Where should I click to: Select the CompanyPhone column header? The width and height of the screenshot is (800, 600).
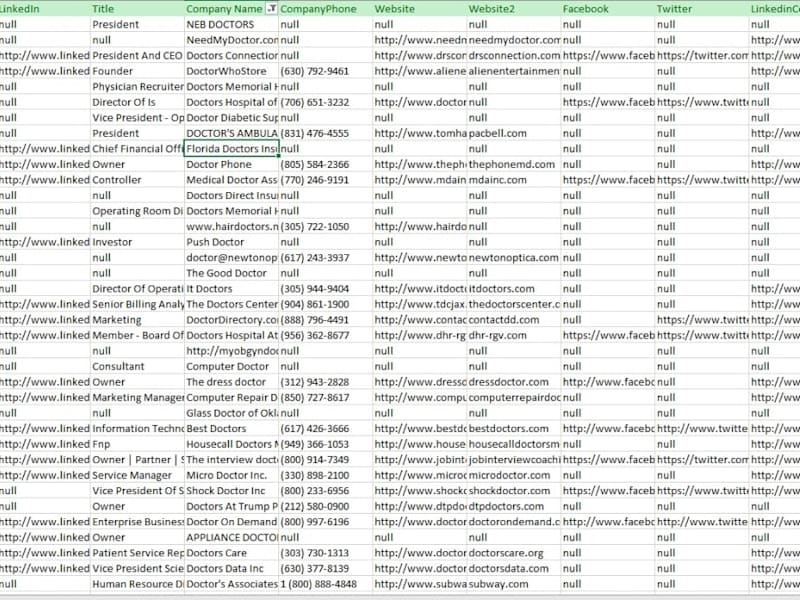[x=326, y=9]
